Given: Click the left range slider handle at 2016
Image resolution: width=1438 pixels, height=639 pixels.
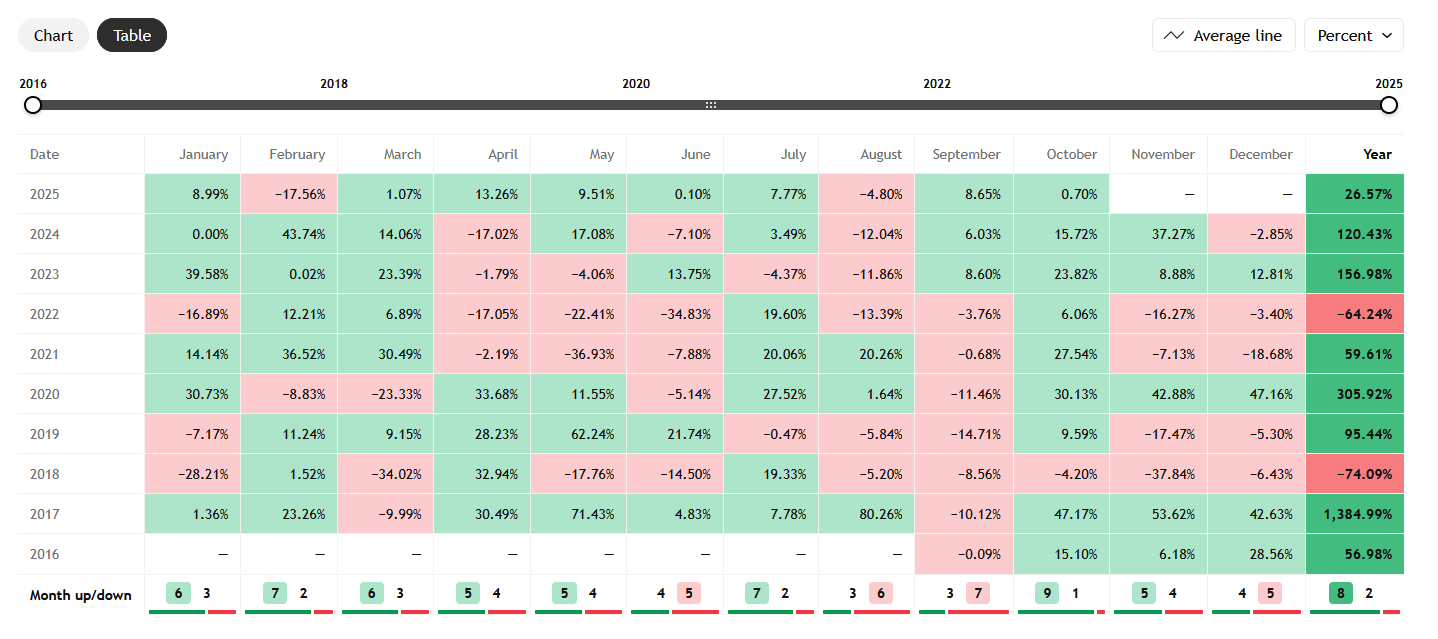Looking at the screenshot, I should click(33, 105).
